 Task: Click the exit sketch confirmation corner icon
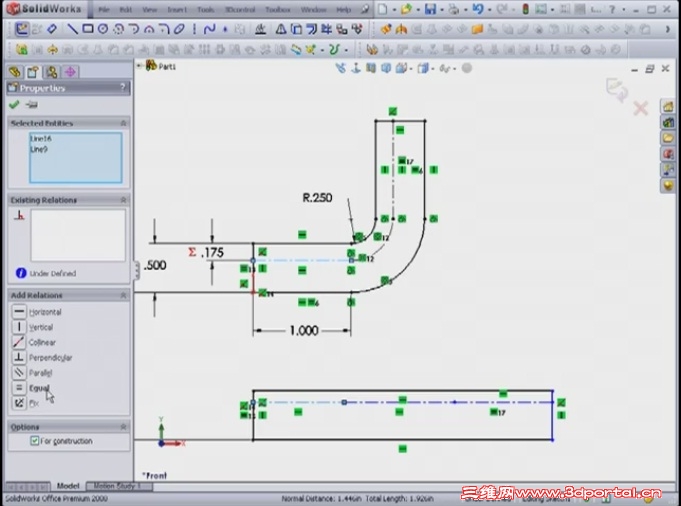tap(617, 89)
